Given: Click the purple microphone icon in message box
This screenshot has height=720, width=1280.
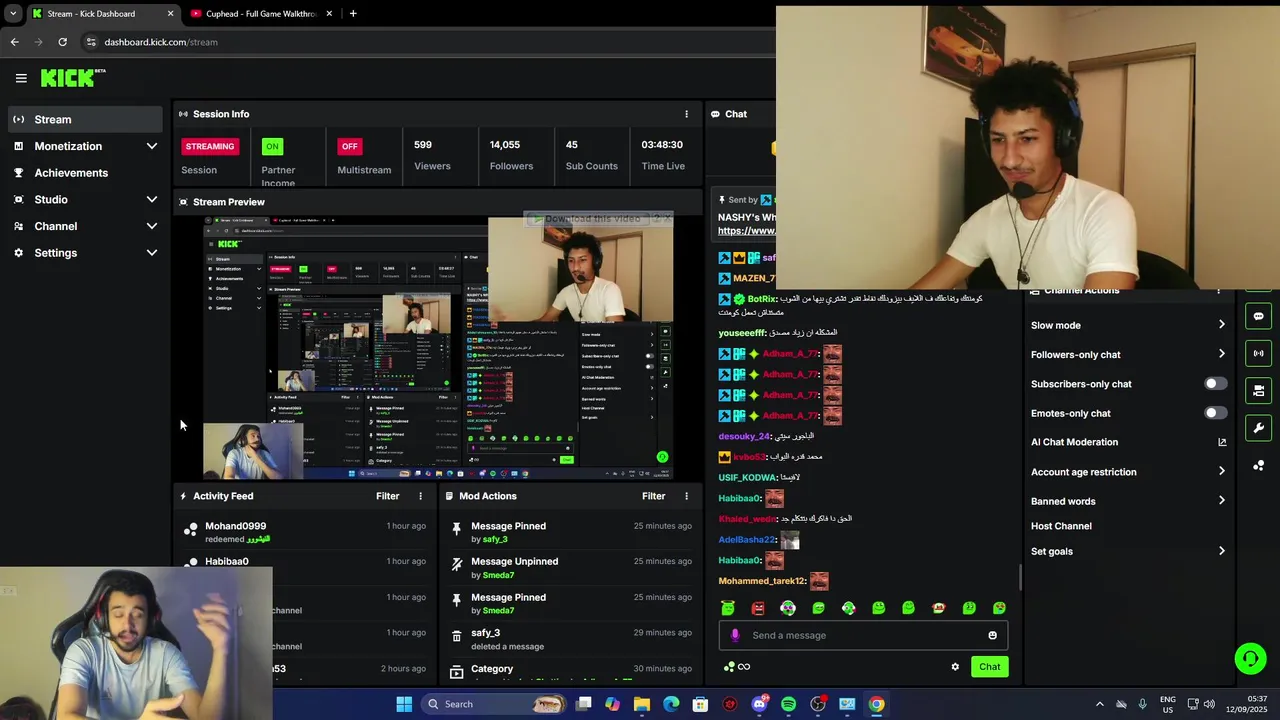Looking at the screenshot, I should click(735, 635).
